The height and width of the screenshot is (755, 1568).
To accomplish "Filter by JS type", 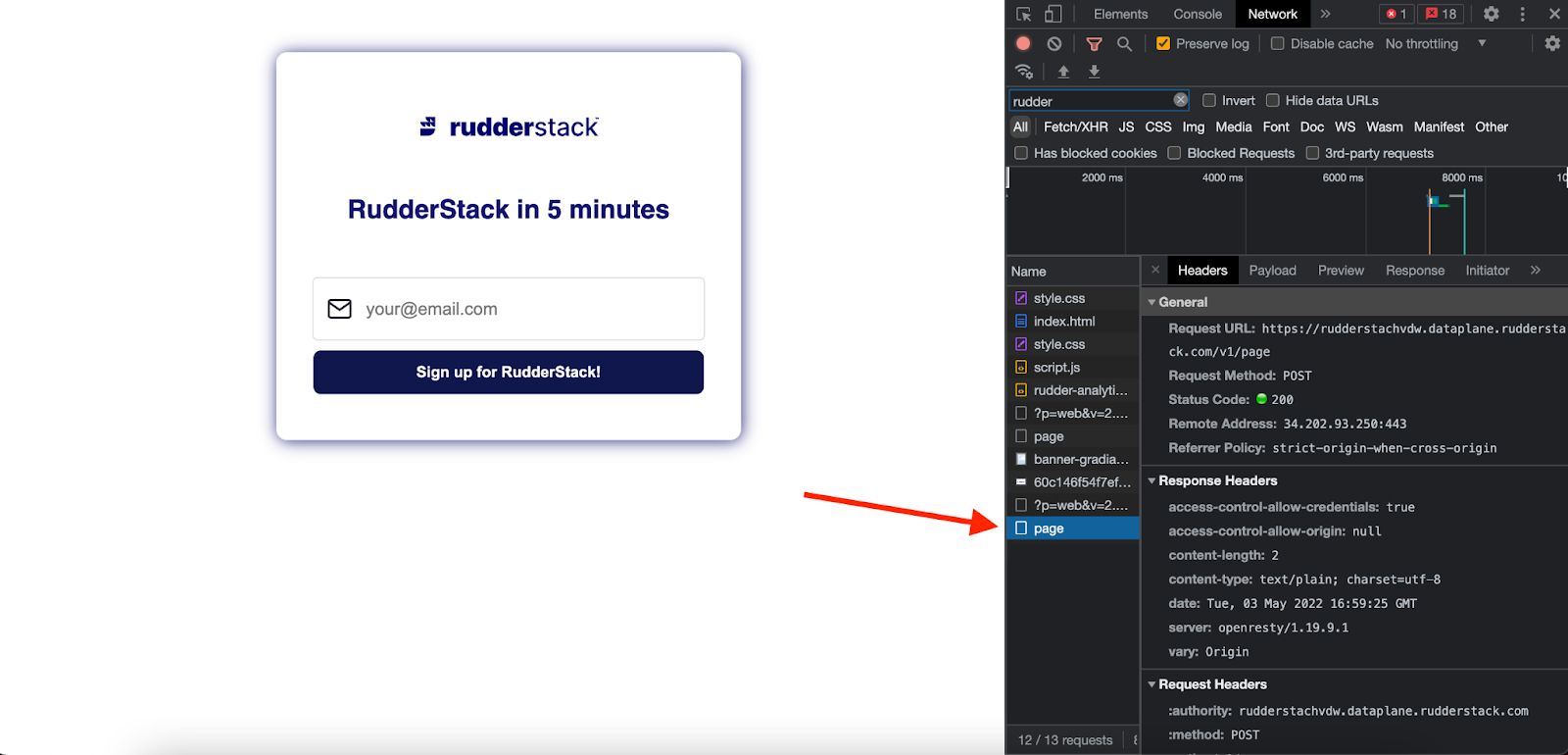I will click(1126, 126).
